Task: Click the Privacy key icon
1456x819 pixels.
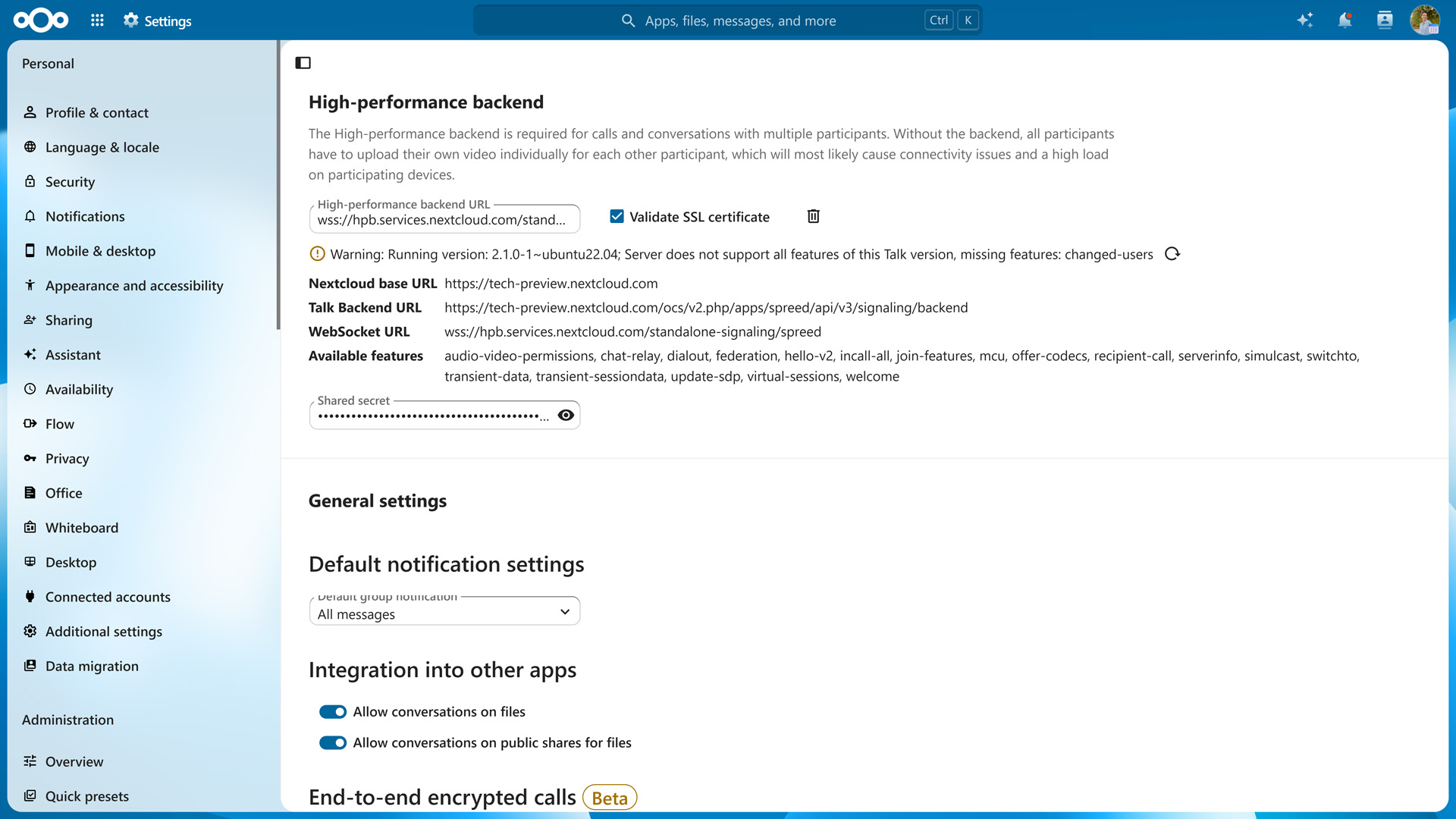Action: point(30,458)
